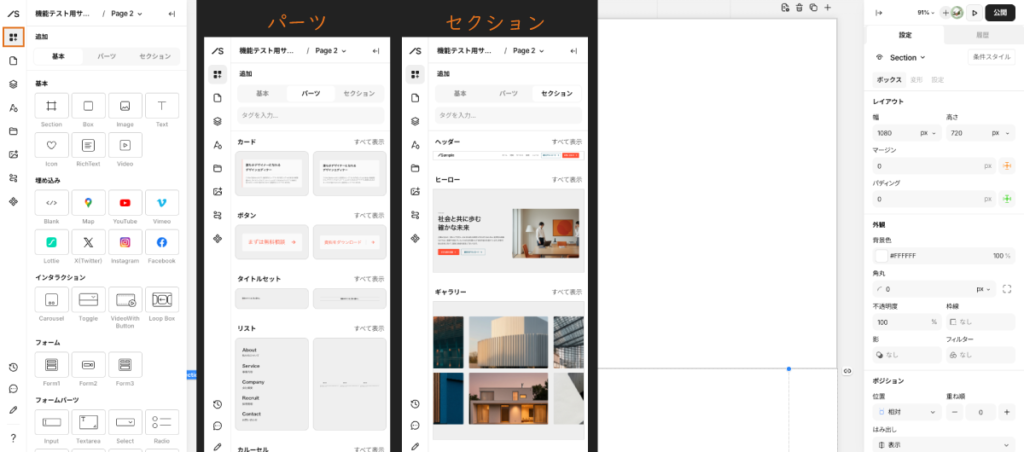
Task: Add a Box element
Action: [88, 106]
